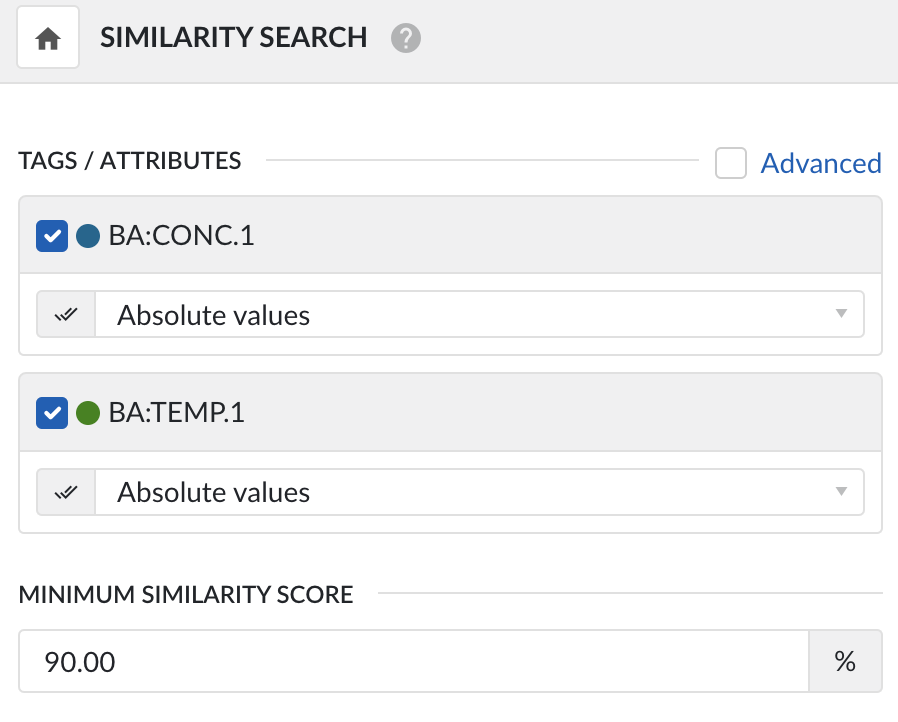898x722 pixels.
Task: Open the Similarity Search help icon
Action: 405,38
